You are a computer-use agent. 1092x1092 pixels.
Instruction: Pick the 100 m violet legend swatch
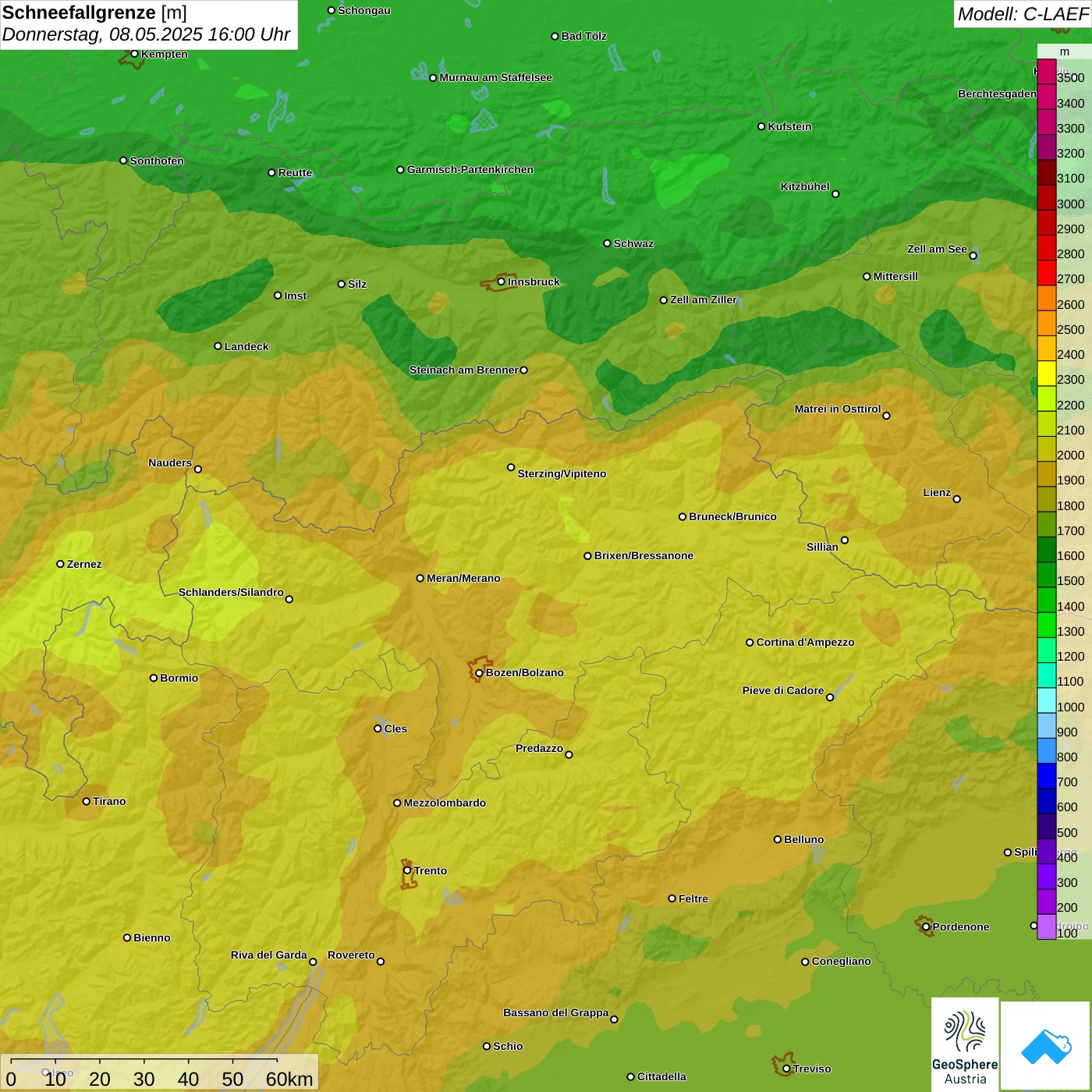pyautogui.click(x=1046, y=927)
